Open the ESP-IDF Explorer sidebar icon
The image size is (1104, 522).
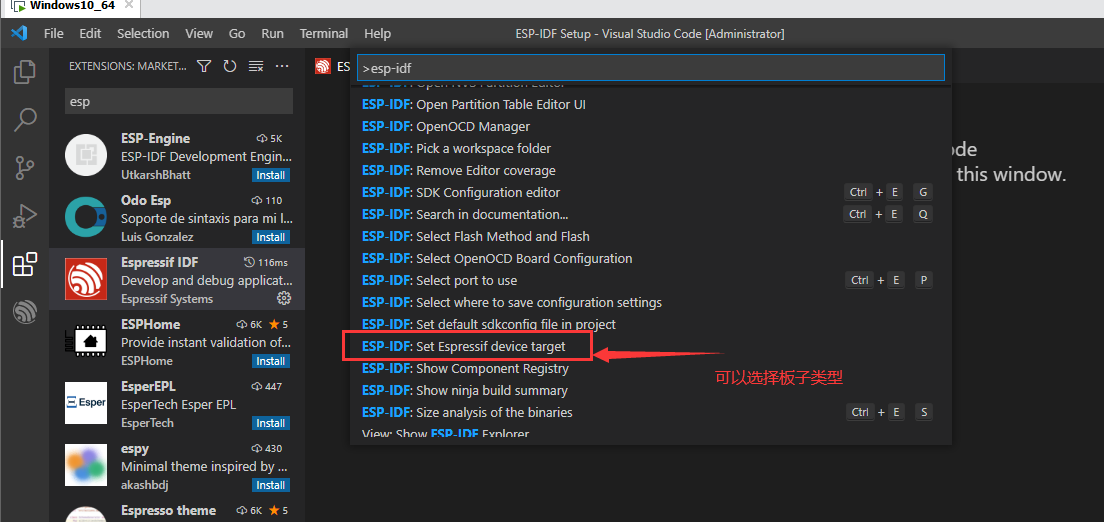pos(24,313)
